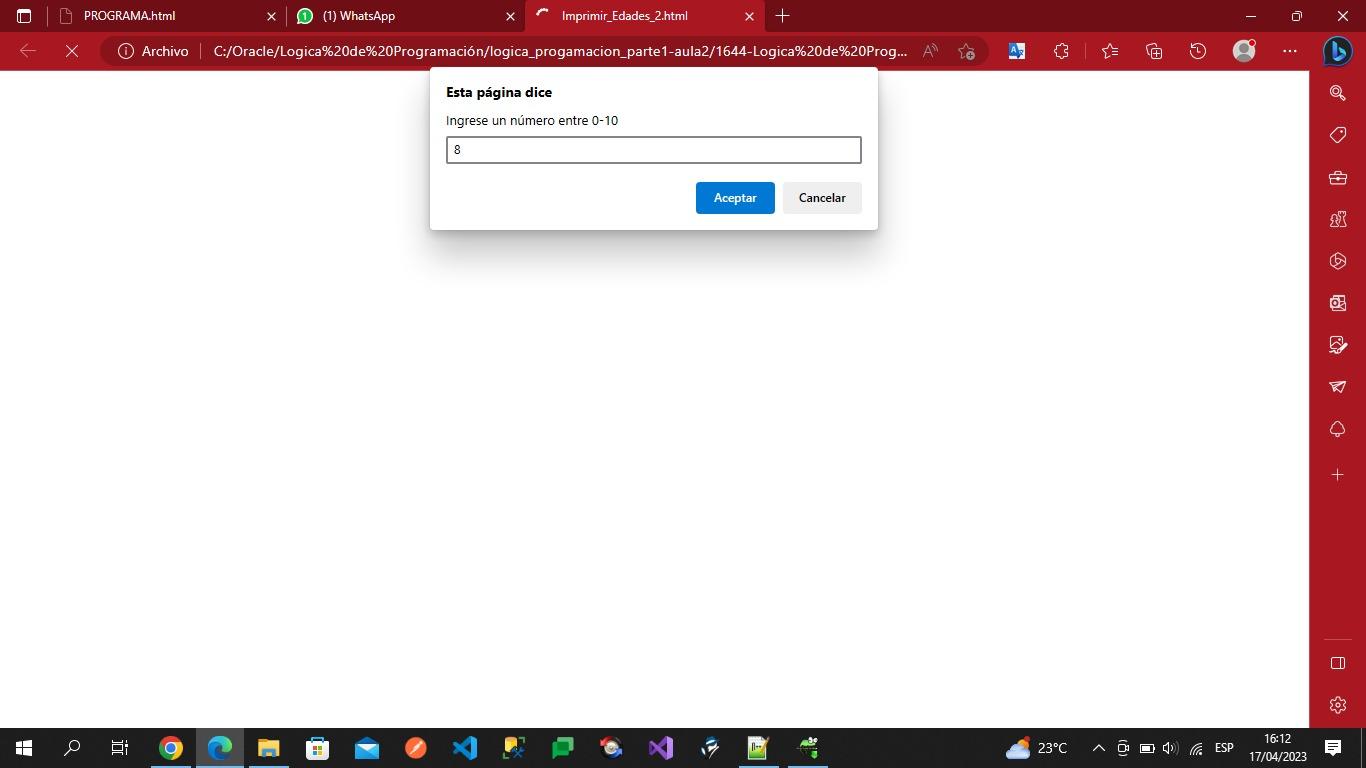Close the WhatsApp tab
This screenshot has height=768, width=1366.
click(x=510, y=16)
